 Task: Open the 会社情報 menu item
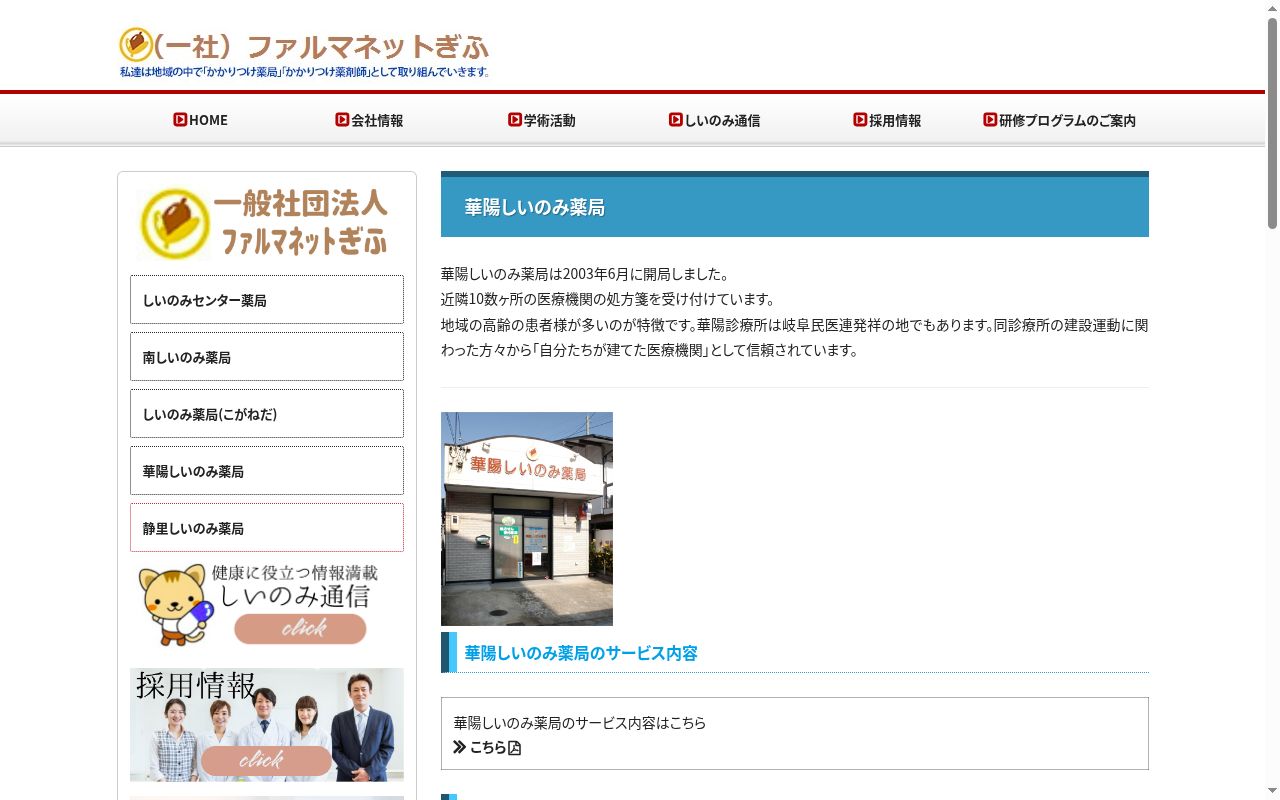pos(369,120)
